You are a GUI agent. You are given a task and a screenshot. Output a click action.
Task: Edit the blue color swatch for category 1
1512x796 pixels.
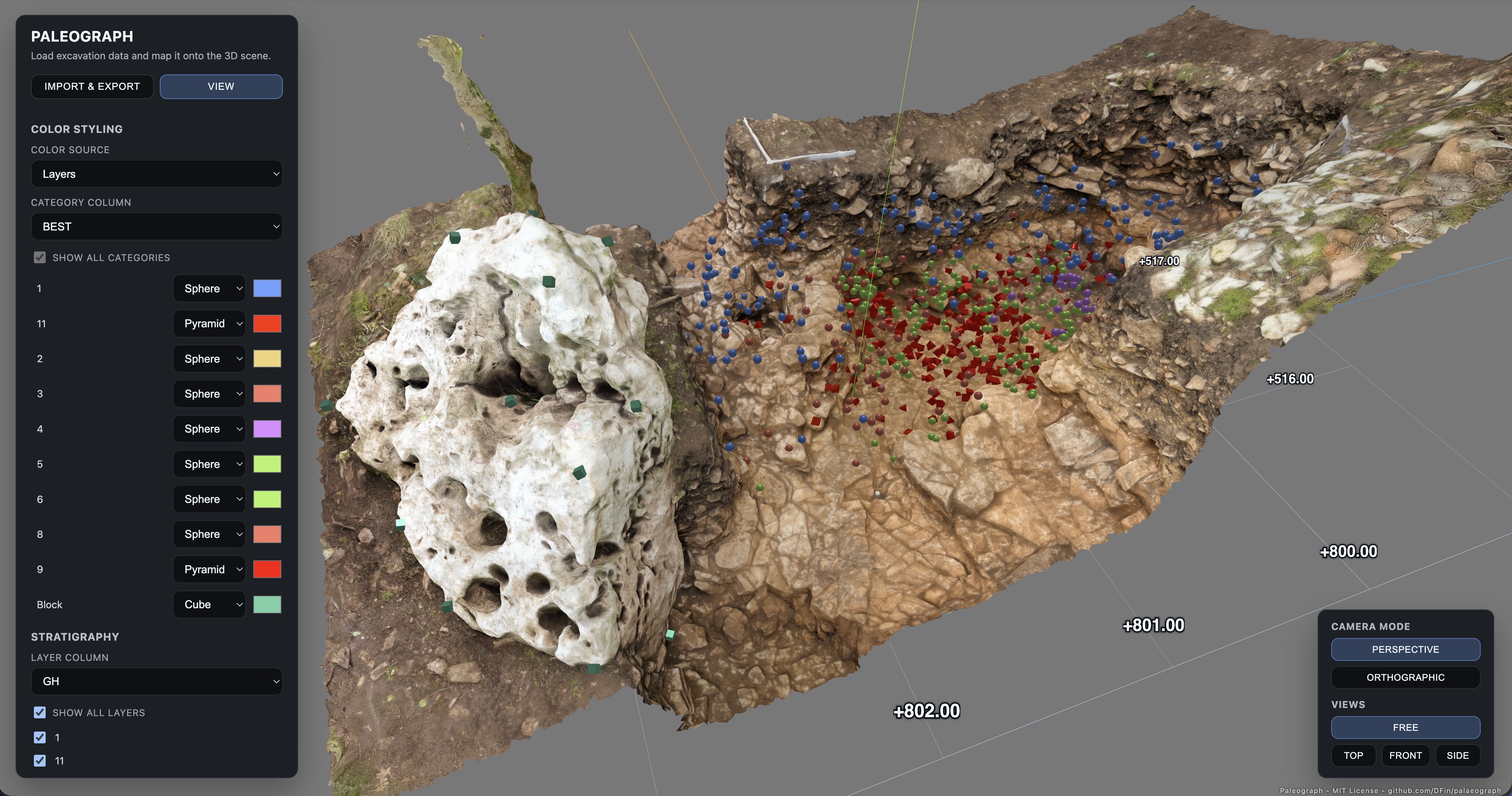tap(267, 288)
